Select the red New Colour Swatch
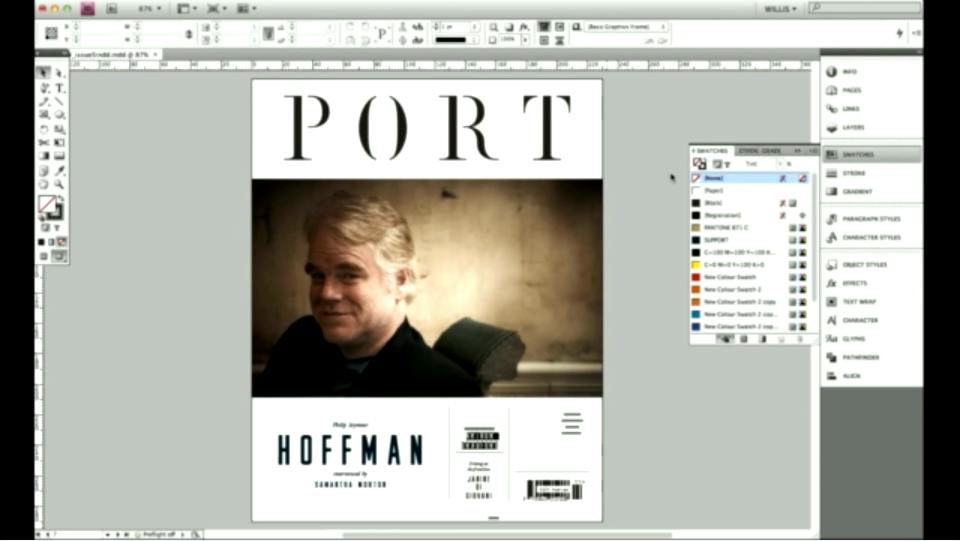Viewport: 960px width, 541px height. (750, 277)
